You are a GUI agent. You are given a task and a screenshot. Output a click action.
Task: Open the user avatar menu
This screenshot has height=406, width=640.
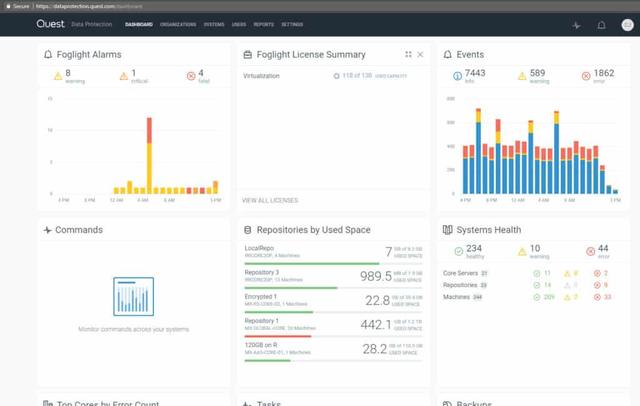point(627,25)
